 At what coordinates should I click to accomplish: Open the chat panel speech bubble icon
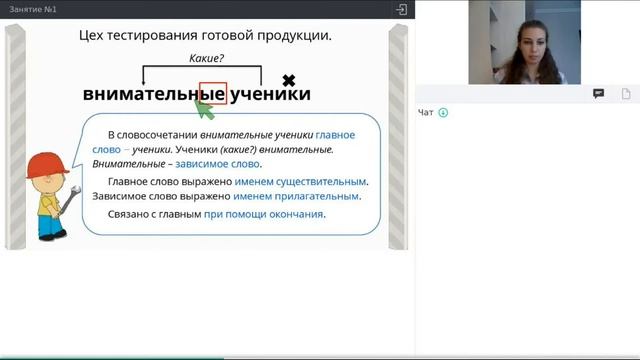(x=598, y=94)
